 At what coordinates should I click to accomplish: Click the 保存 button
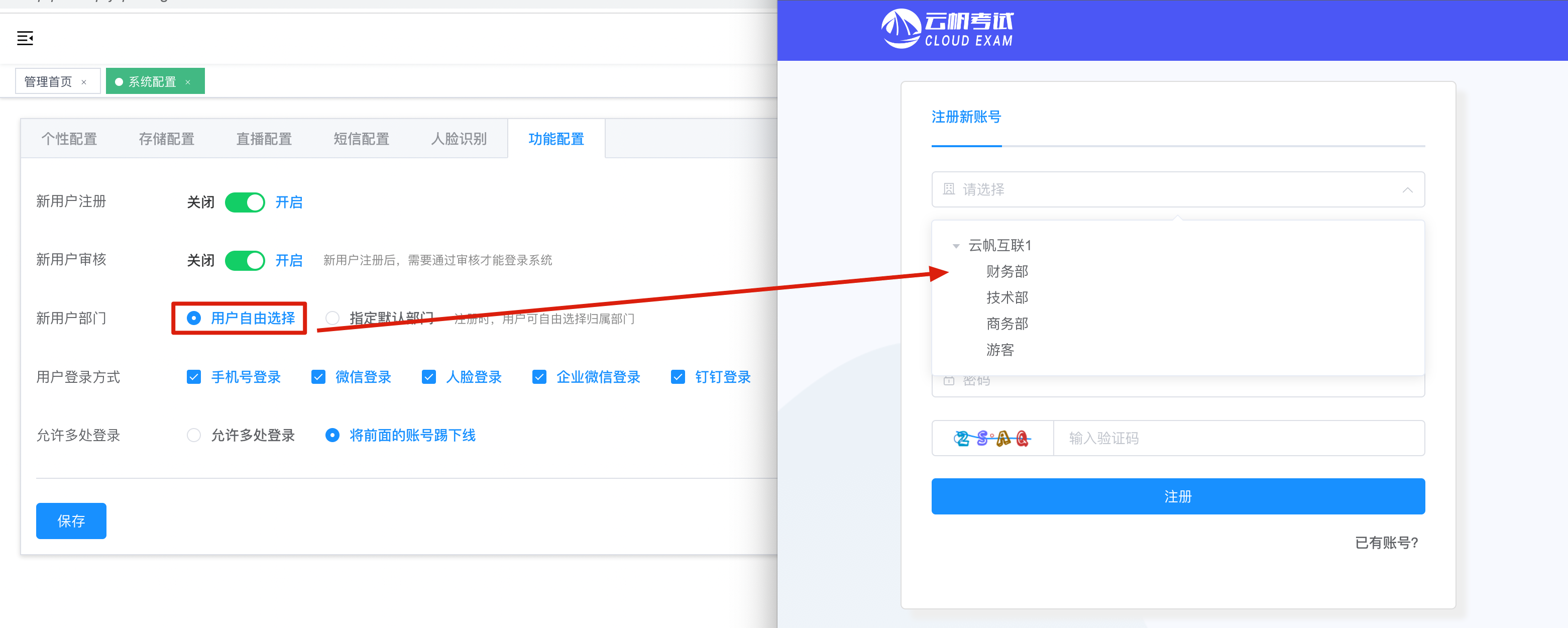[71, 521]
